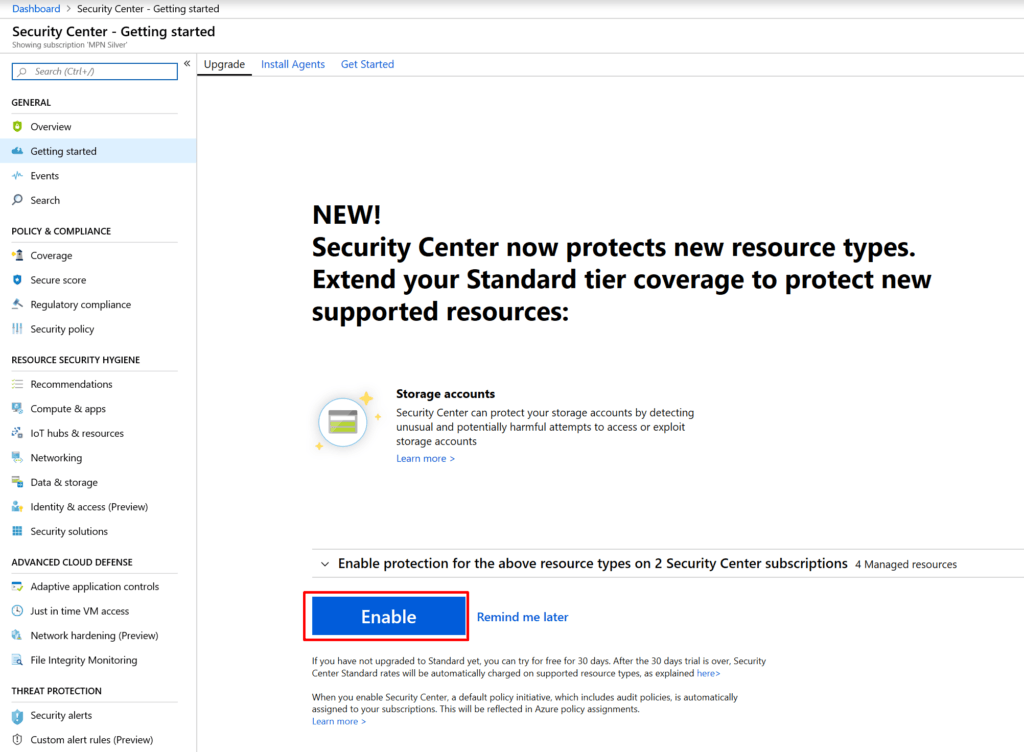Click inside the sidebar search field
This screenshot has height=752, width=1024.
[93, 71]
